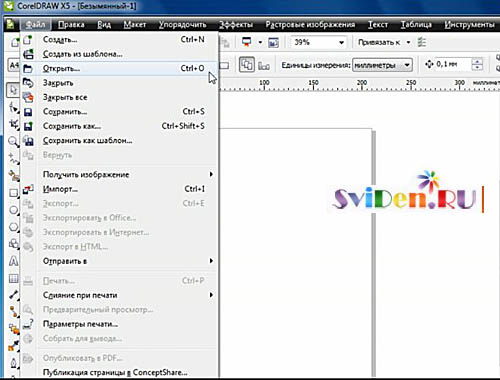The image size is (500, 380).
Task: Decrease nudge offset with down stepper
Action: click(x=477, y=68)
